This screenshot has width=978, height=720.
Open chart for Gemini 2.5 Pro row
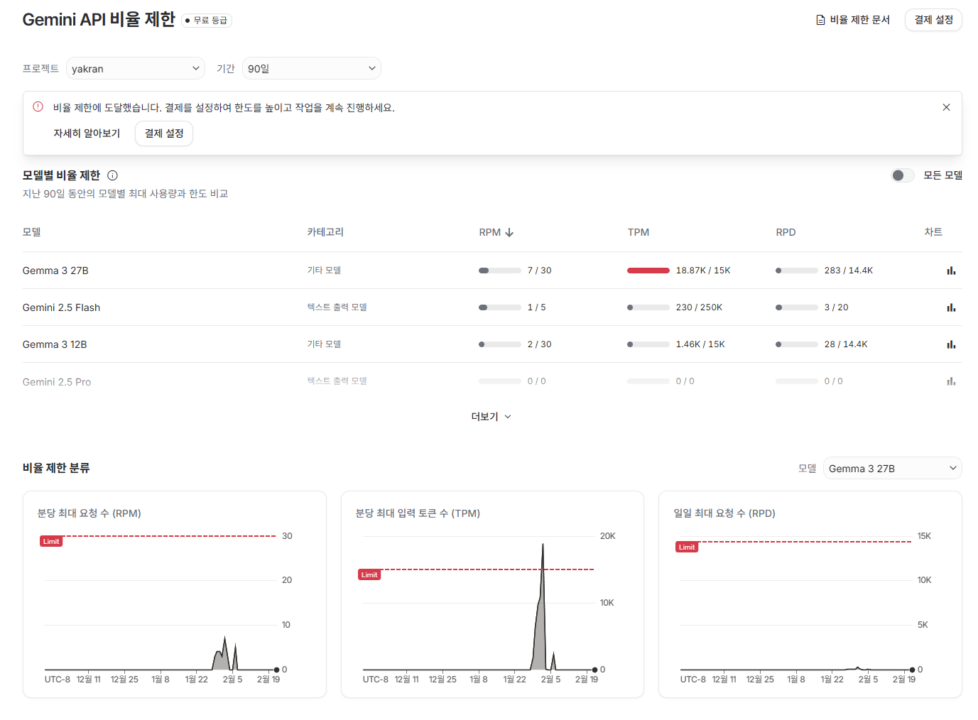(950, 381)
